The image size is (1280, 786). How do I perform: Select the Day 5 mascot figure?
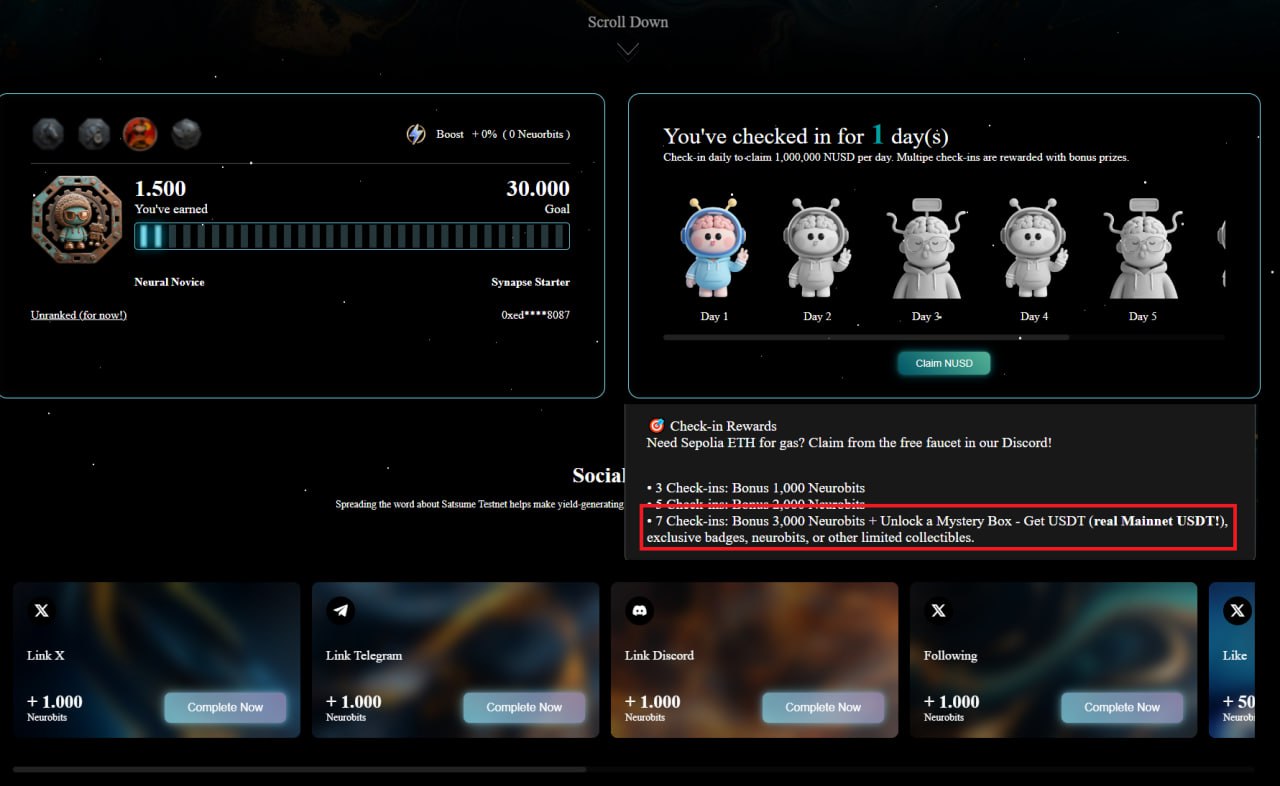[1142, 248]
